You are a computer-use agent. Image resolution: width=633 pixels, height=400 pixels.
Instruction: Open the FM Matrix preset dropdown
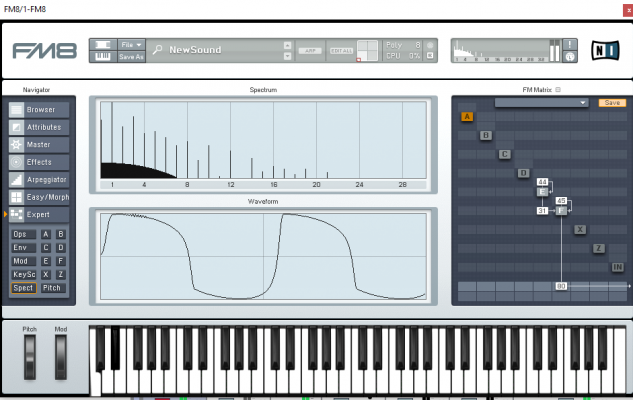pos(541,103)
